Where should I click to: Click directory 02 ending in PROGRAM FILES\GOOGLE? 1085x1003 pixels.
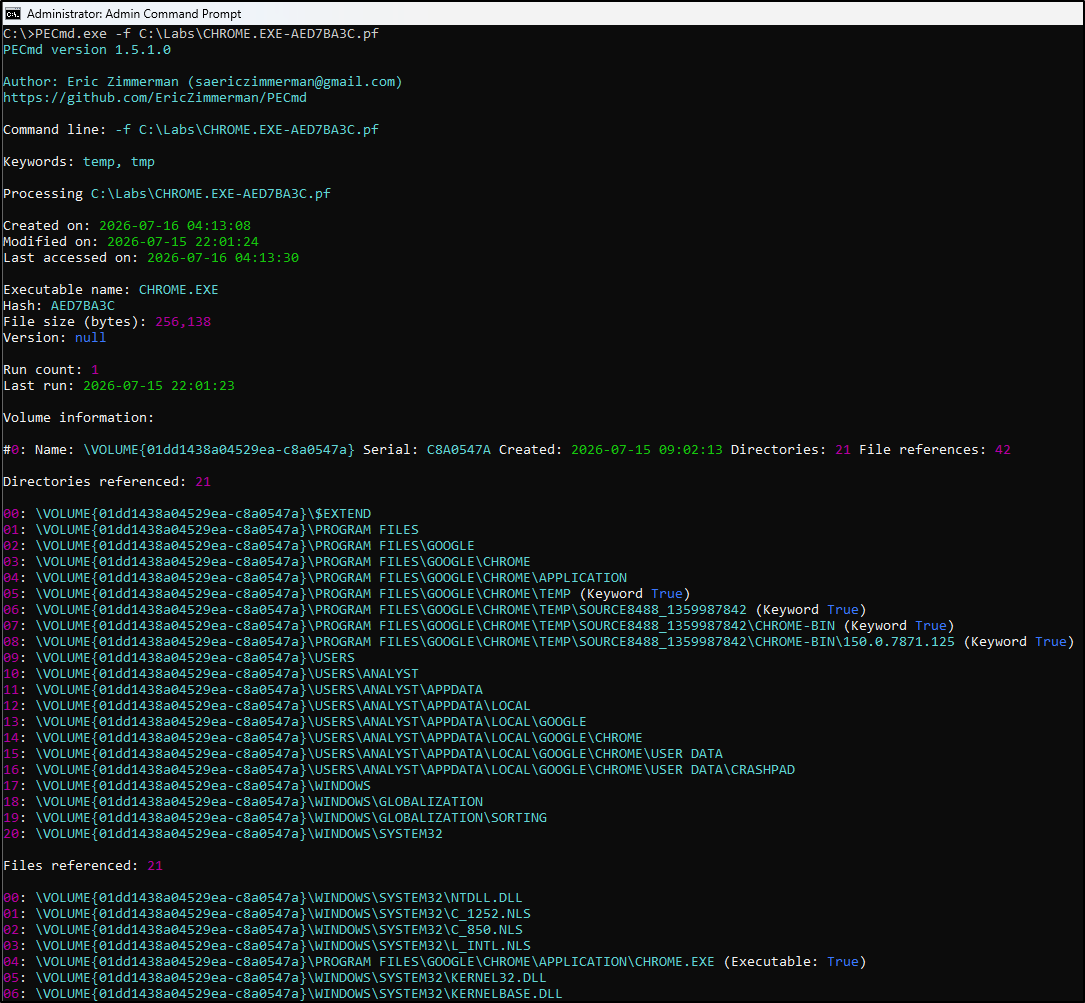239,545
